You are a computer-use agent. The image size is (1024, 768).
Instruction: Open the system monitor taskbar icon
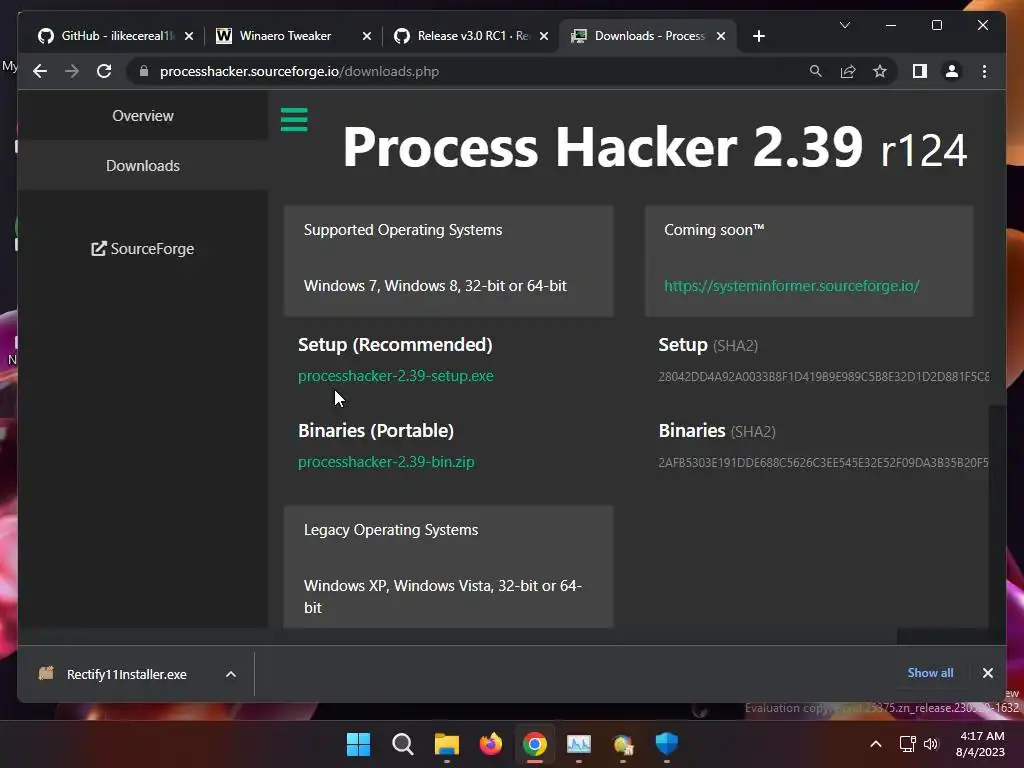coord(579,744)
